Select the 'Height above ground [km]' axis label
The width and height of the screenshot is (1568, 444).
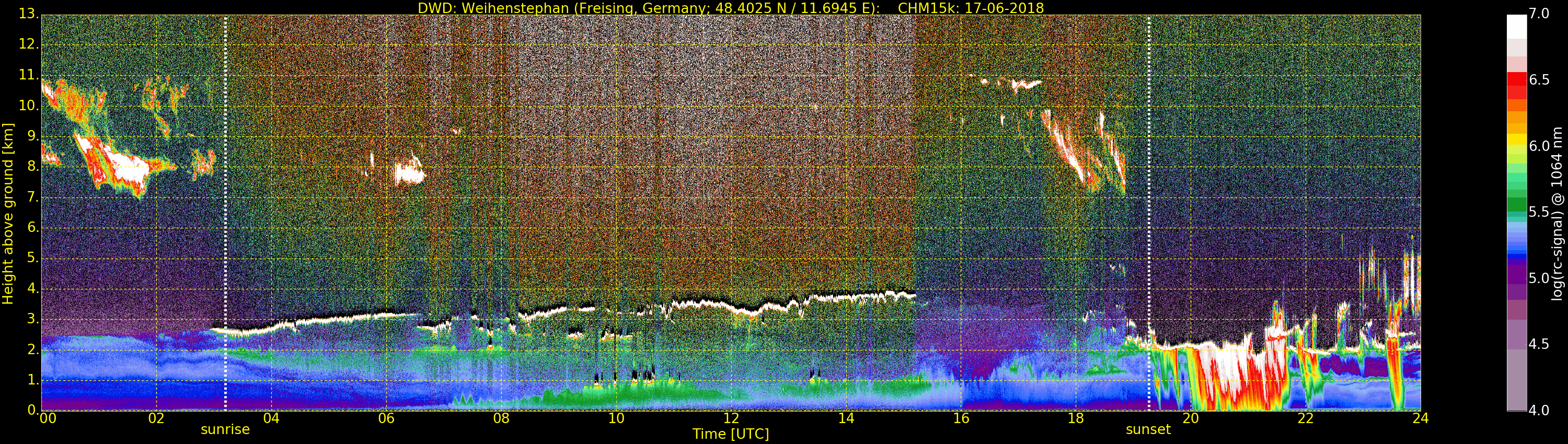8,214
